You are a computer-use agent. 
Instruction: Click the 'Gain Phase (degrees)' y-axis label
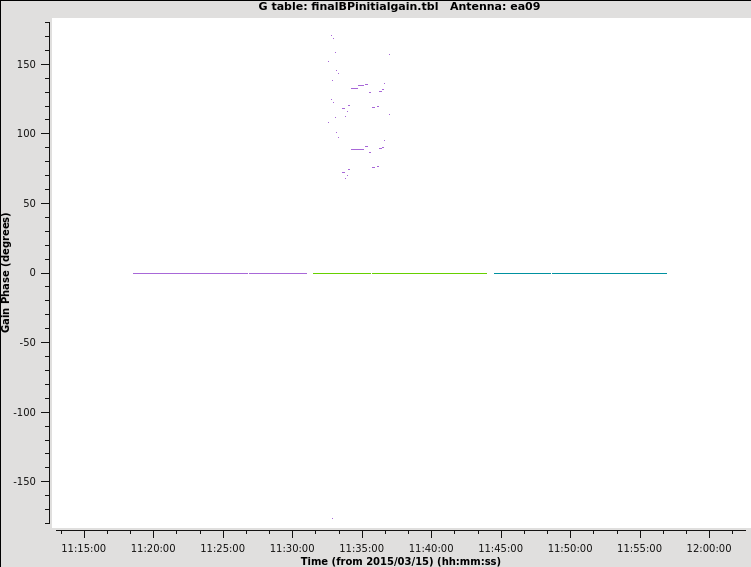click(7, 272)
